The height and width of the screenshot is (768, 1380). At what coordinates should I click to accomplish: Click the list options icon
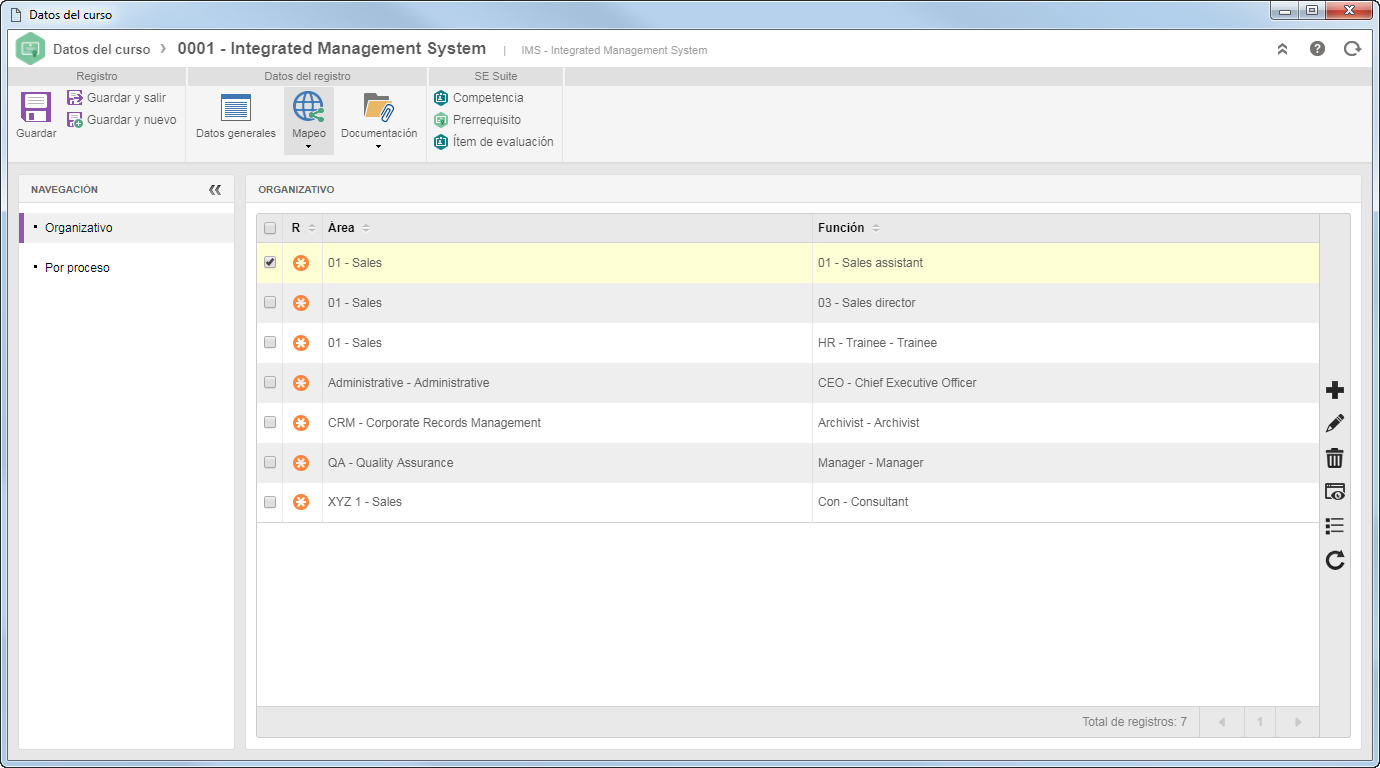click(x=1334, y=526)
